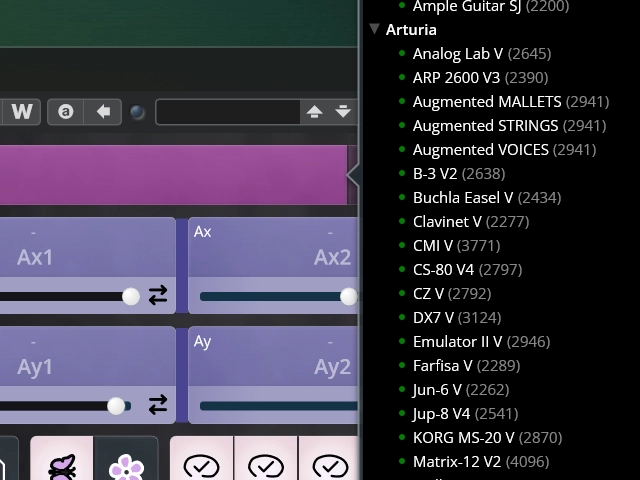Viewport: 640px width, 480px height.
Task: Select Buchla Easel V plugin
Action: coord(487,198)
